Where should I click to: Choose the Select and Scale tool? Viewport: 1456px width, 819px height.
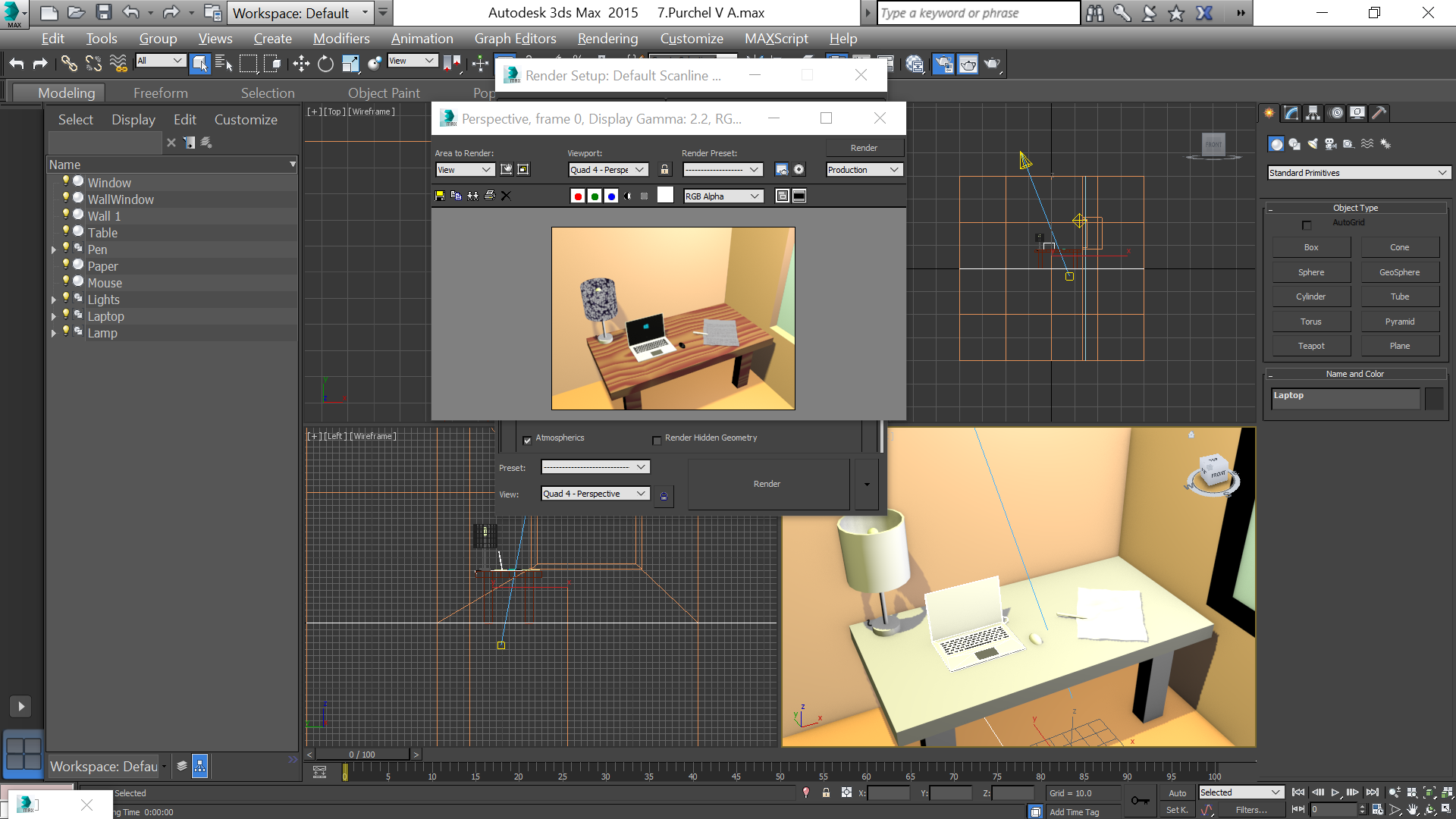[x=350, y=64]
